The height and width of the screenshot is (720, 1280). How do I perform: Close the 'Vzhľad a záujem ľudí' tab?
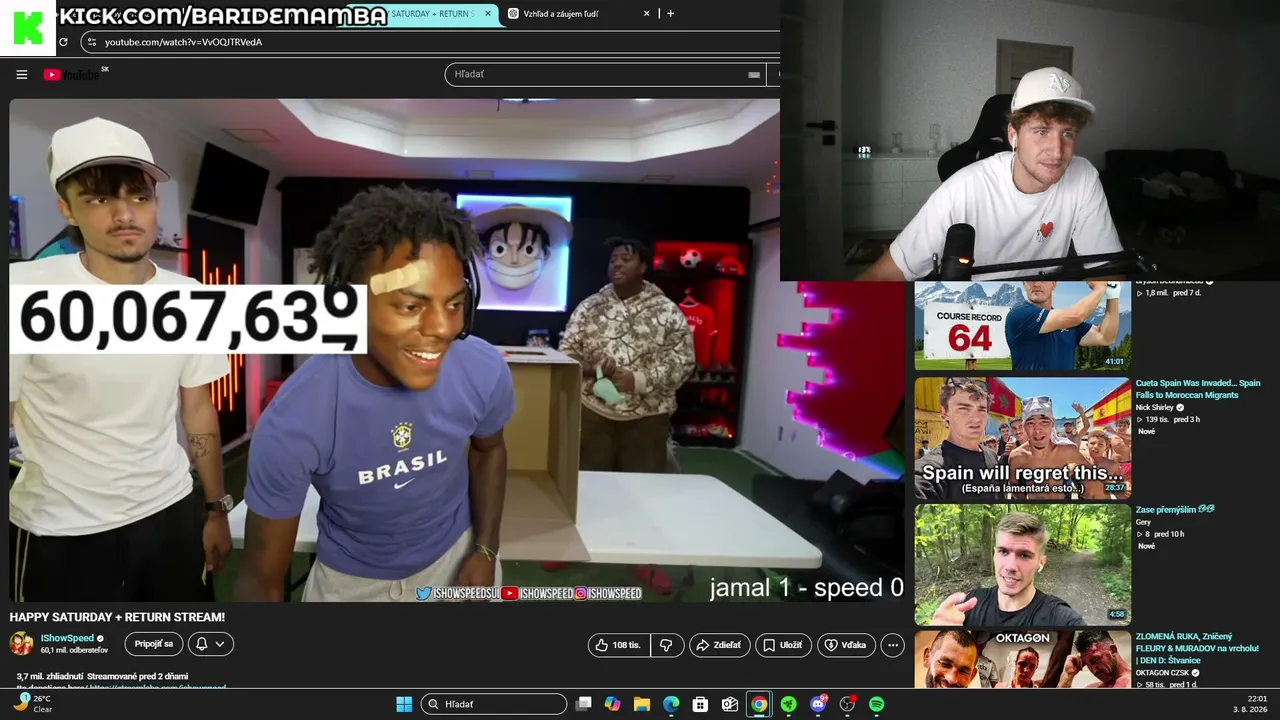click(x=646, y=14)
